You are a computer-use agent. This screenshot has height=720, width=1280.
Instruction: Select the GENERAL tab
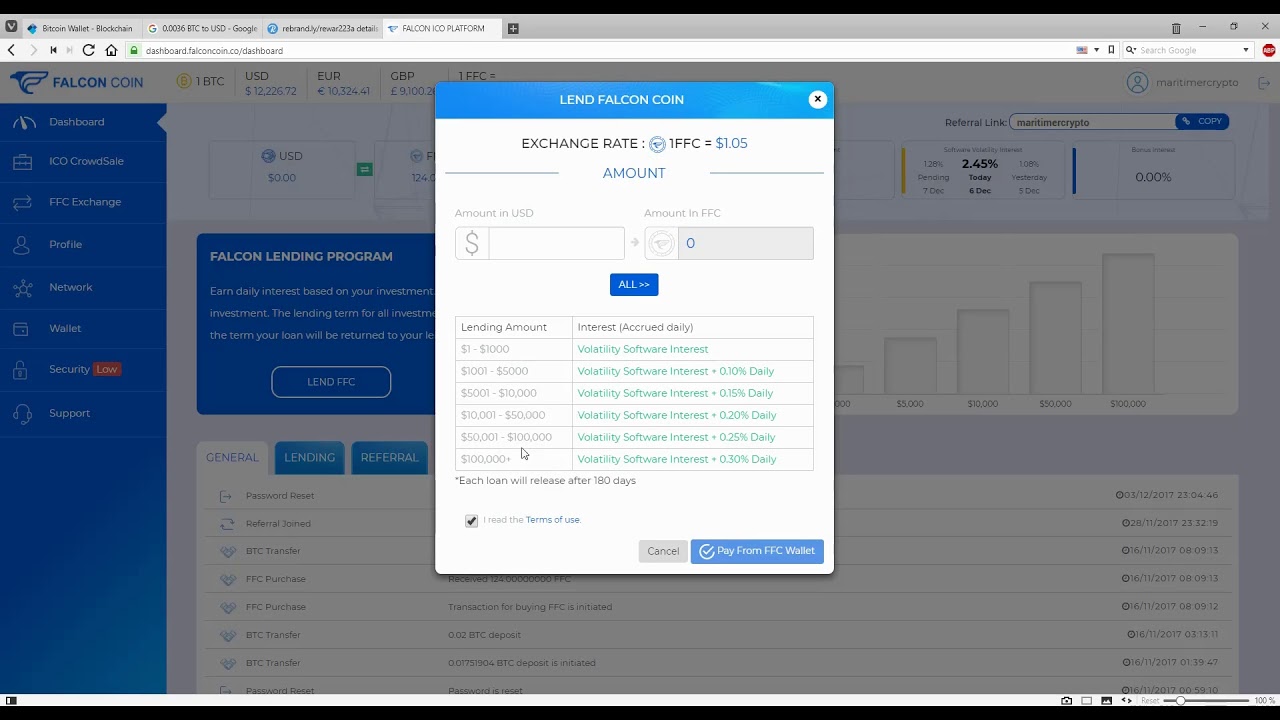tap(232, 457)
